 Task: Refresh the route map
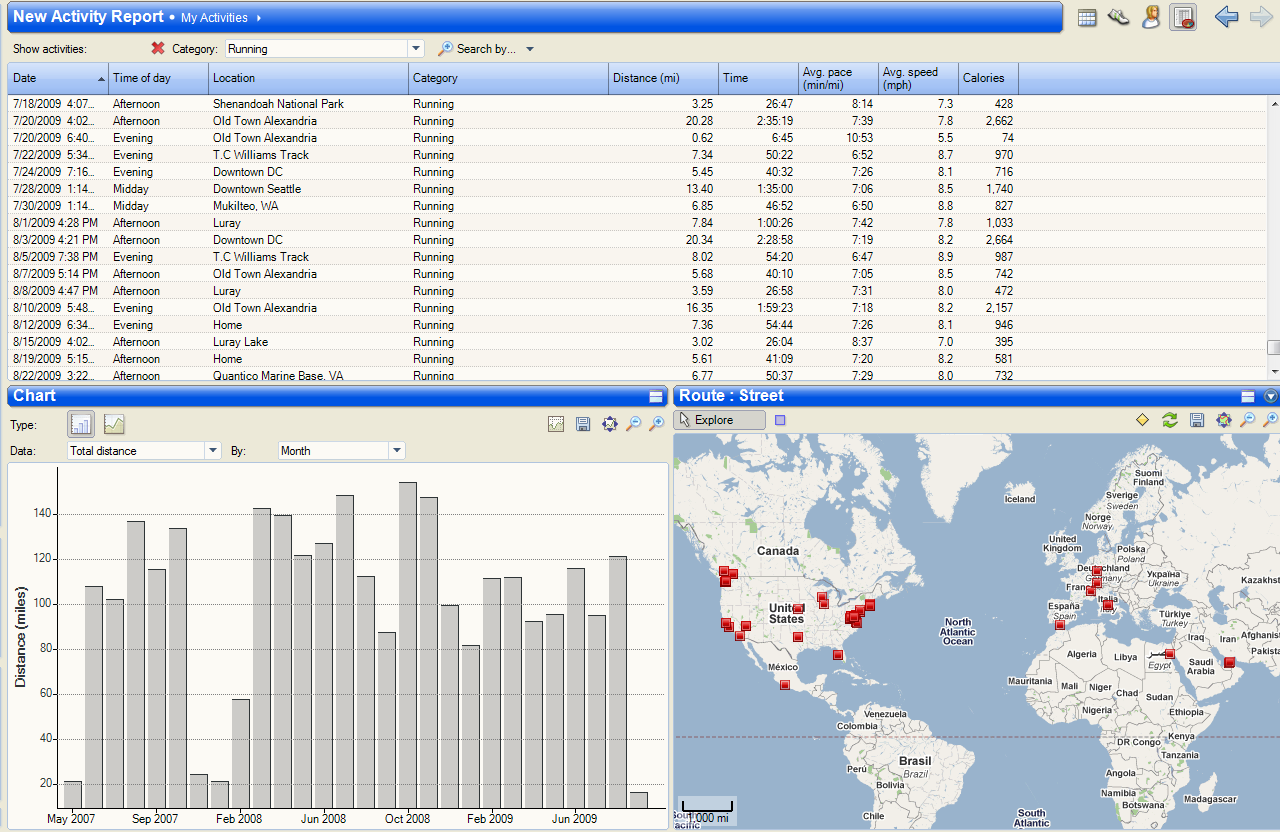tap(1170, 420)
